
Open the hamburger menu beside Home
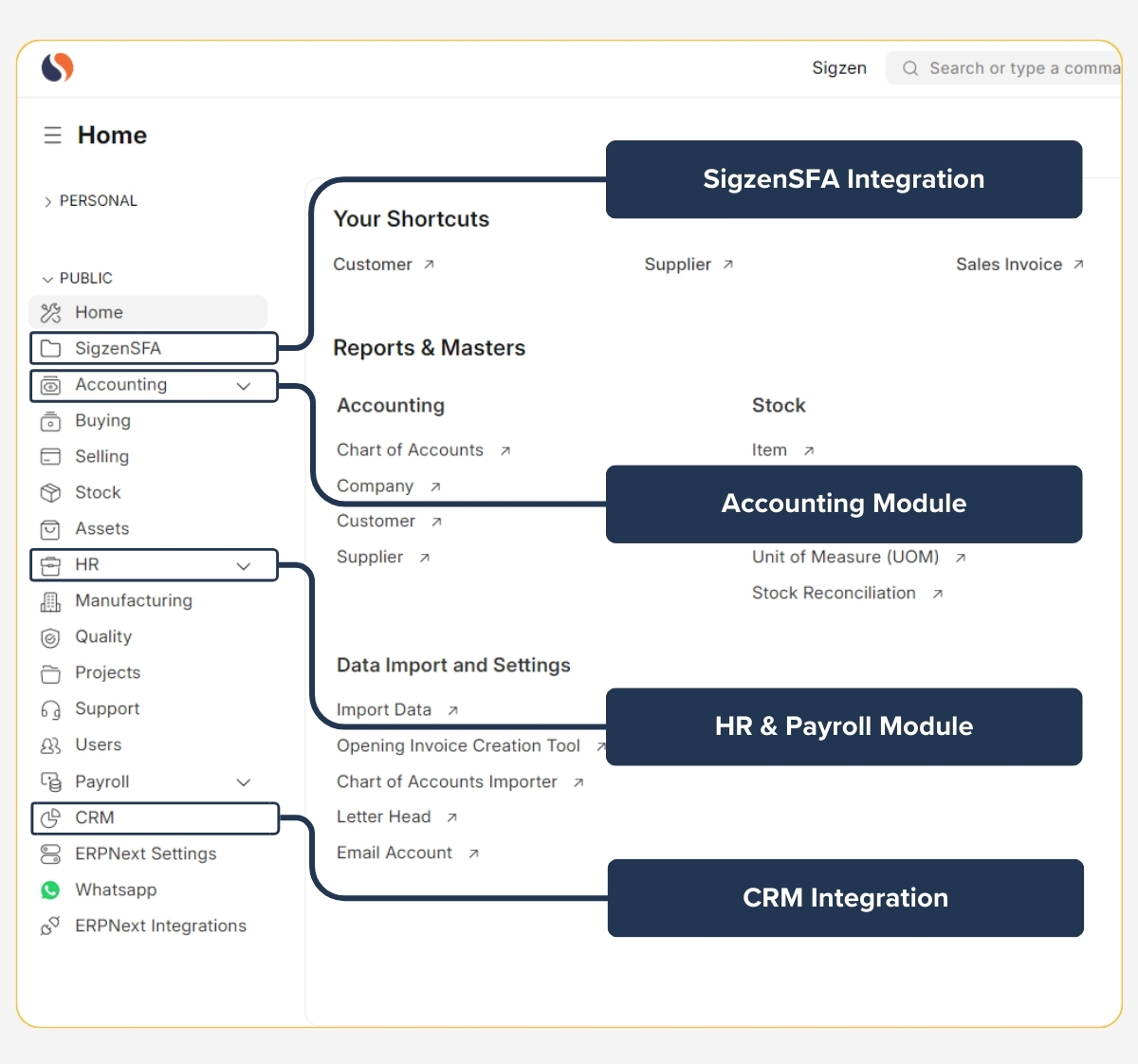pos(53,135)
